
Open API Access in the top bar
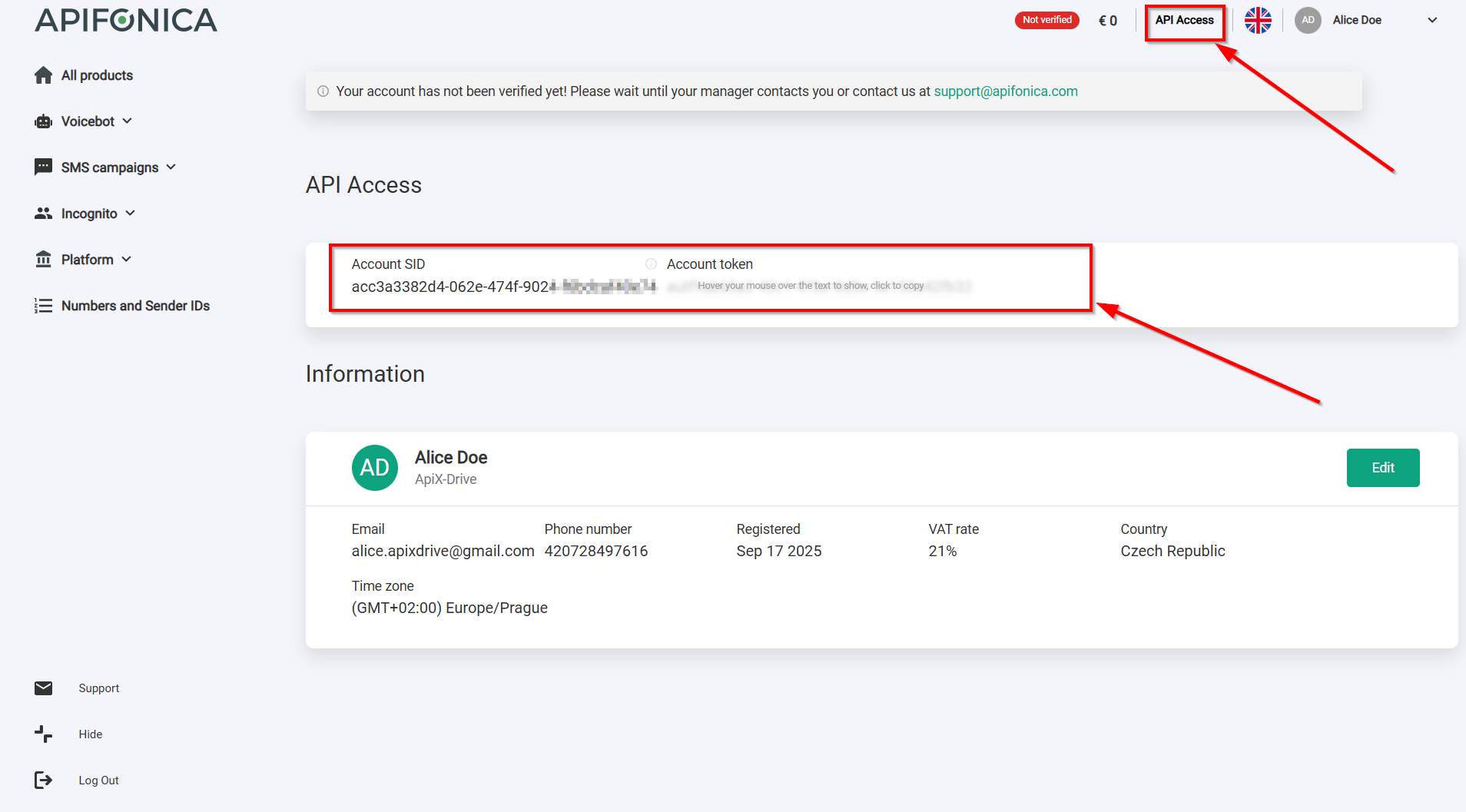click(1184, 21)
